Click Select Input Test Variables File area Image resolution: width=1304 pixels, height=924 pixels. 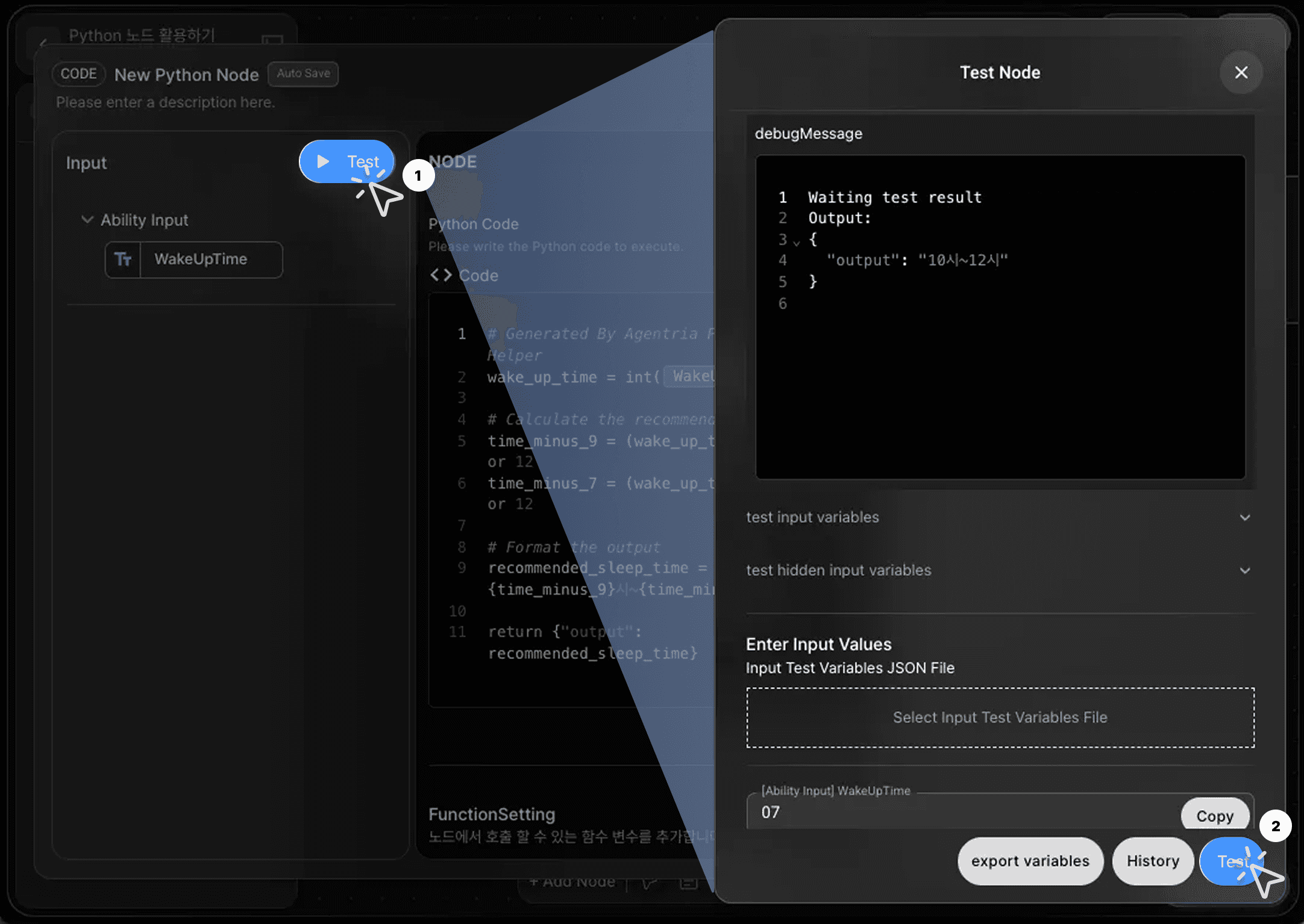[x=1000, y=717]
